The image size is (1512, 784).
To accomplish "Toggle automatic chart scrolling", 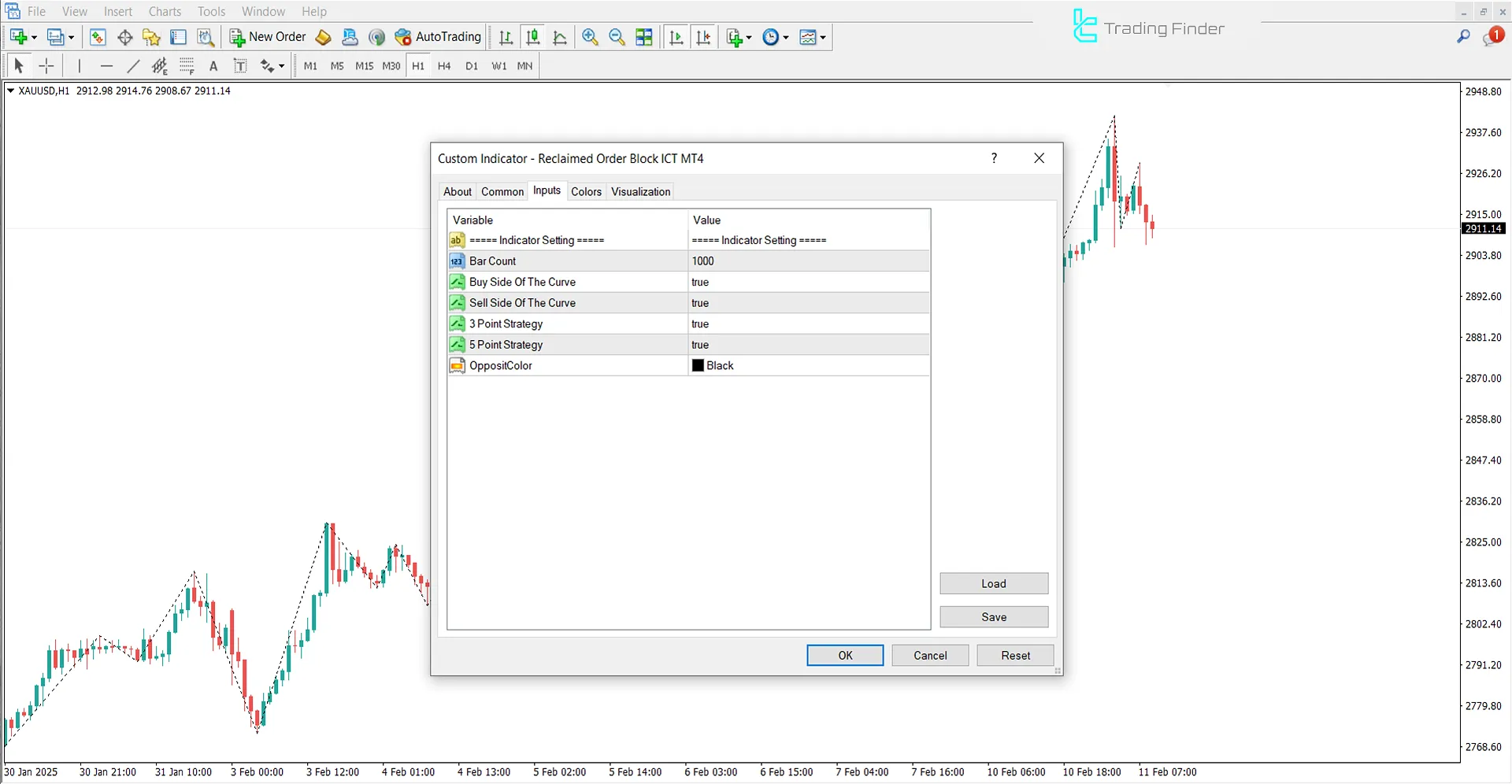I will tap(676, 37).
